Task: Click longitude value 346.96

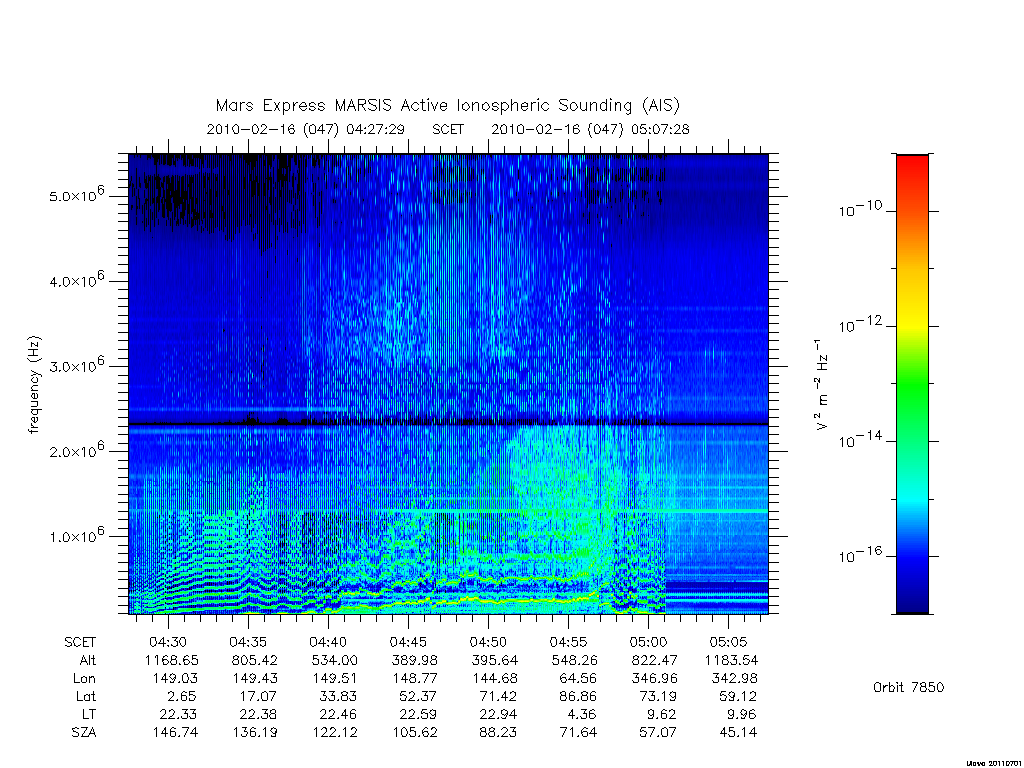Action: click(x=654, y=679)
